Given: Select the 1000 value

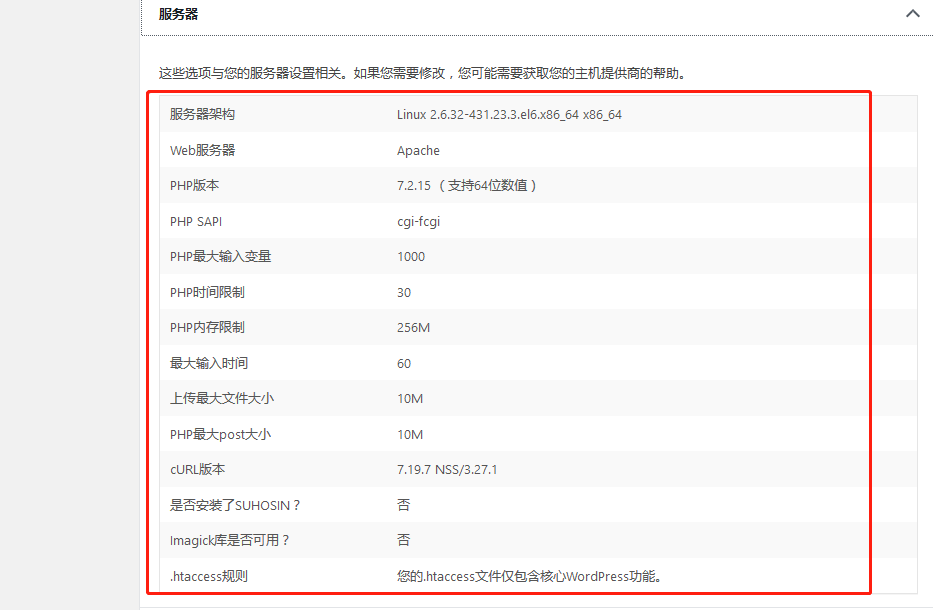Looking at the screenshot, I should click(x=411, y=256).
